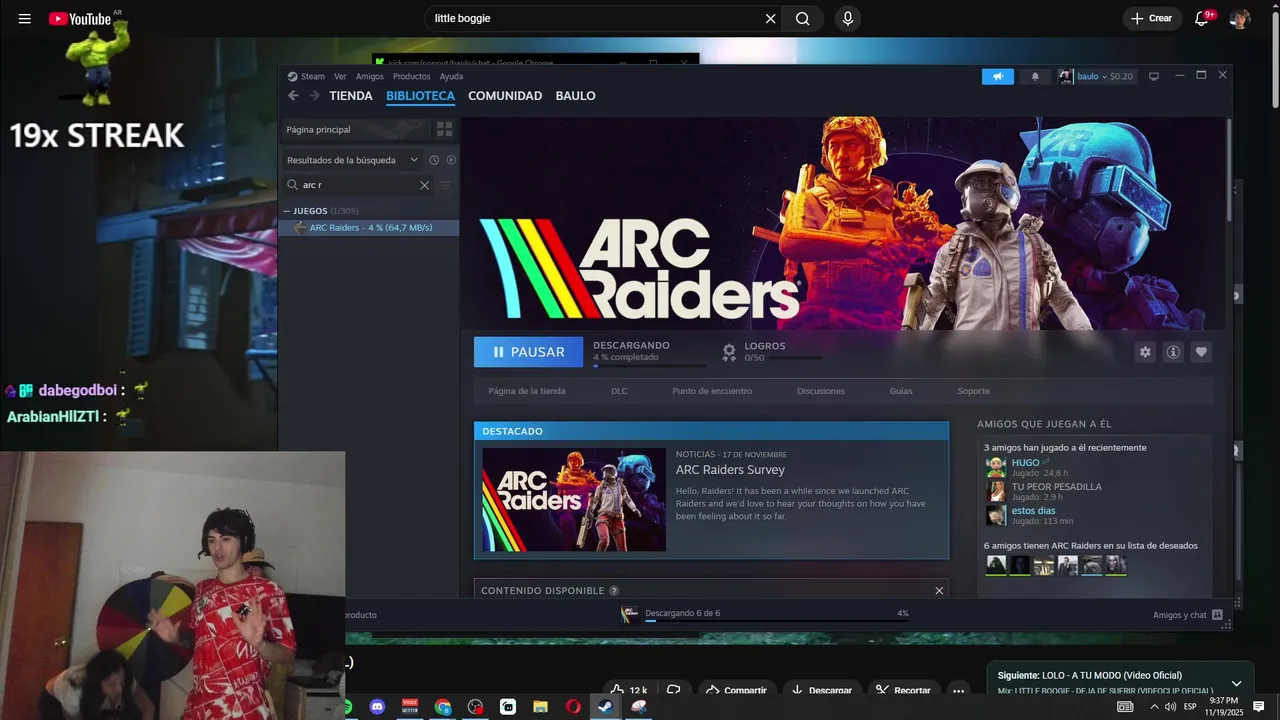
Task: Open YouTube more actions ellipsis
Action: click(958, 690)
